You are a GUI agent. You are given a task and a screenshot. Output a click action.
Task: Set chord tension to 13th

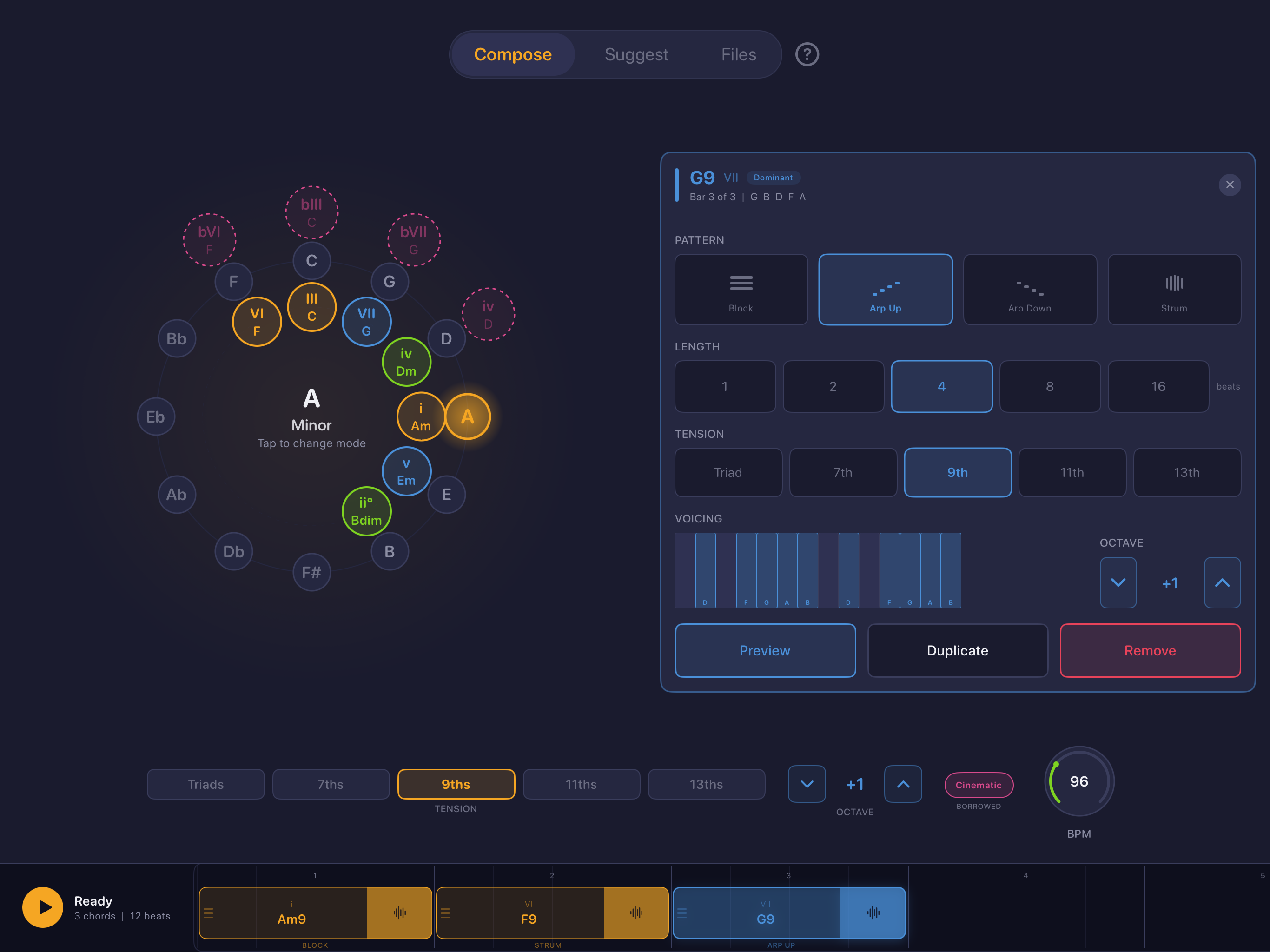1187,473
